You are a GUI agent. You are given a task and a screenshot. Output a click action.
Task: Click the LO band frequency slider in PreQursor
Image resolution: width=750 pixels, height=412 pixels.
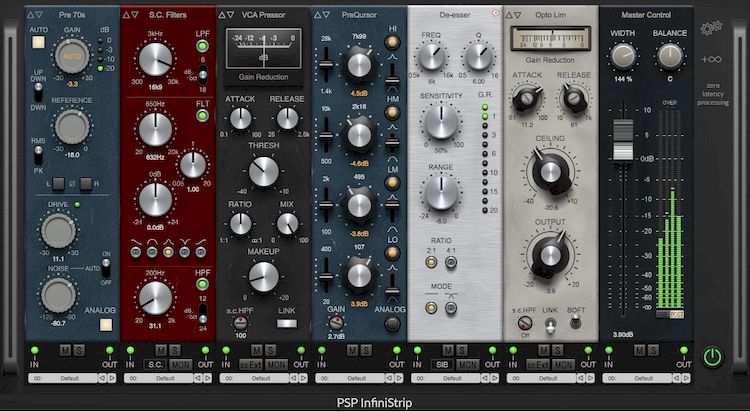pyautogui.click(x=326, y=276)
